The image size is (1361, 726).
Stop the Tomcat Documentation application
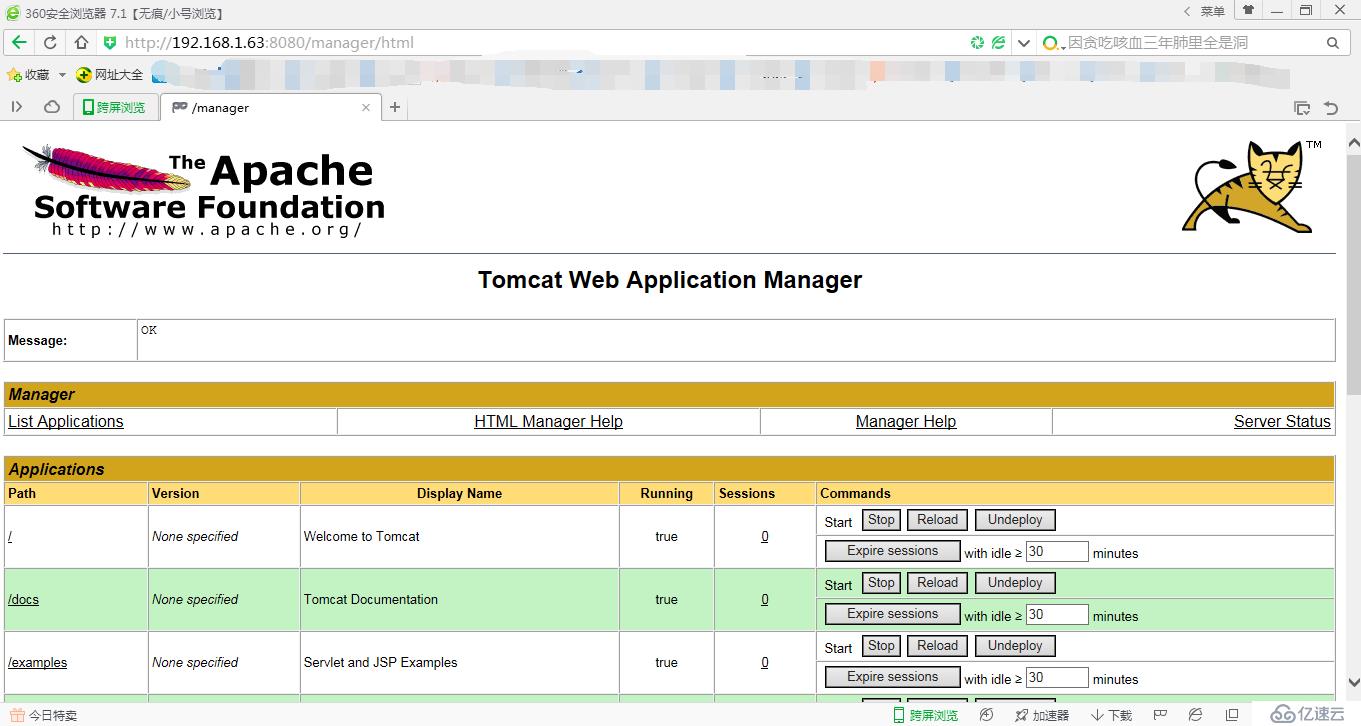881,583
